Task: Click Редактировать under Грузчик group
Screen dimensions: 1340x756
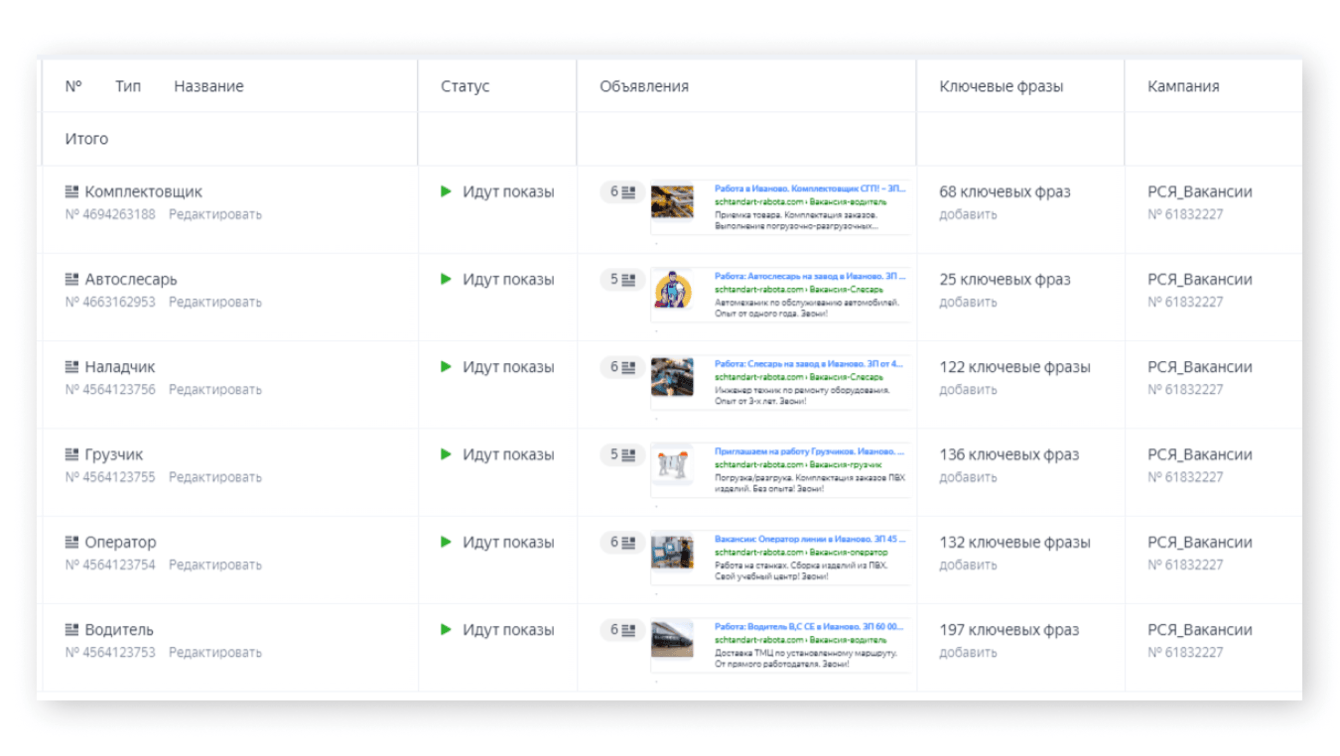Action: point(215,477)
